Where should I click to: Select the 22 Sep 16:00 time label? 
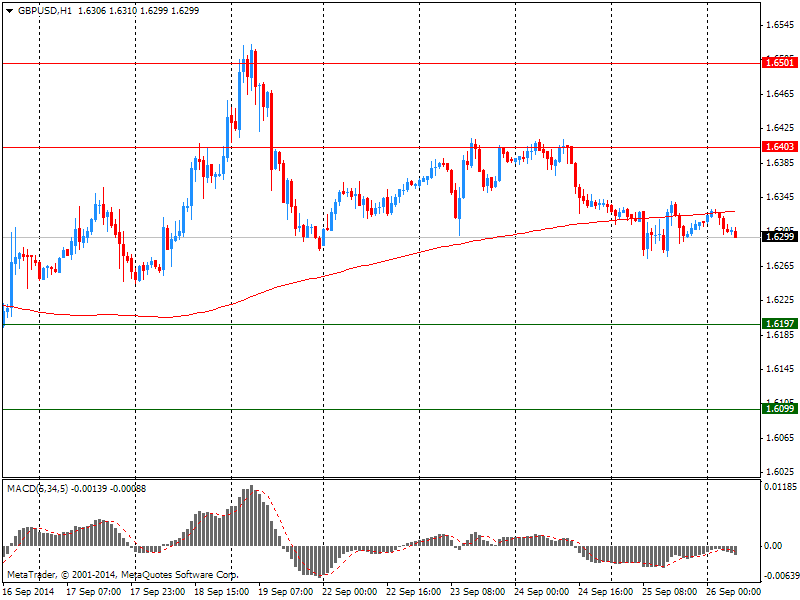click(x=414, y=592)
